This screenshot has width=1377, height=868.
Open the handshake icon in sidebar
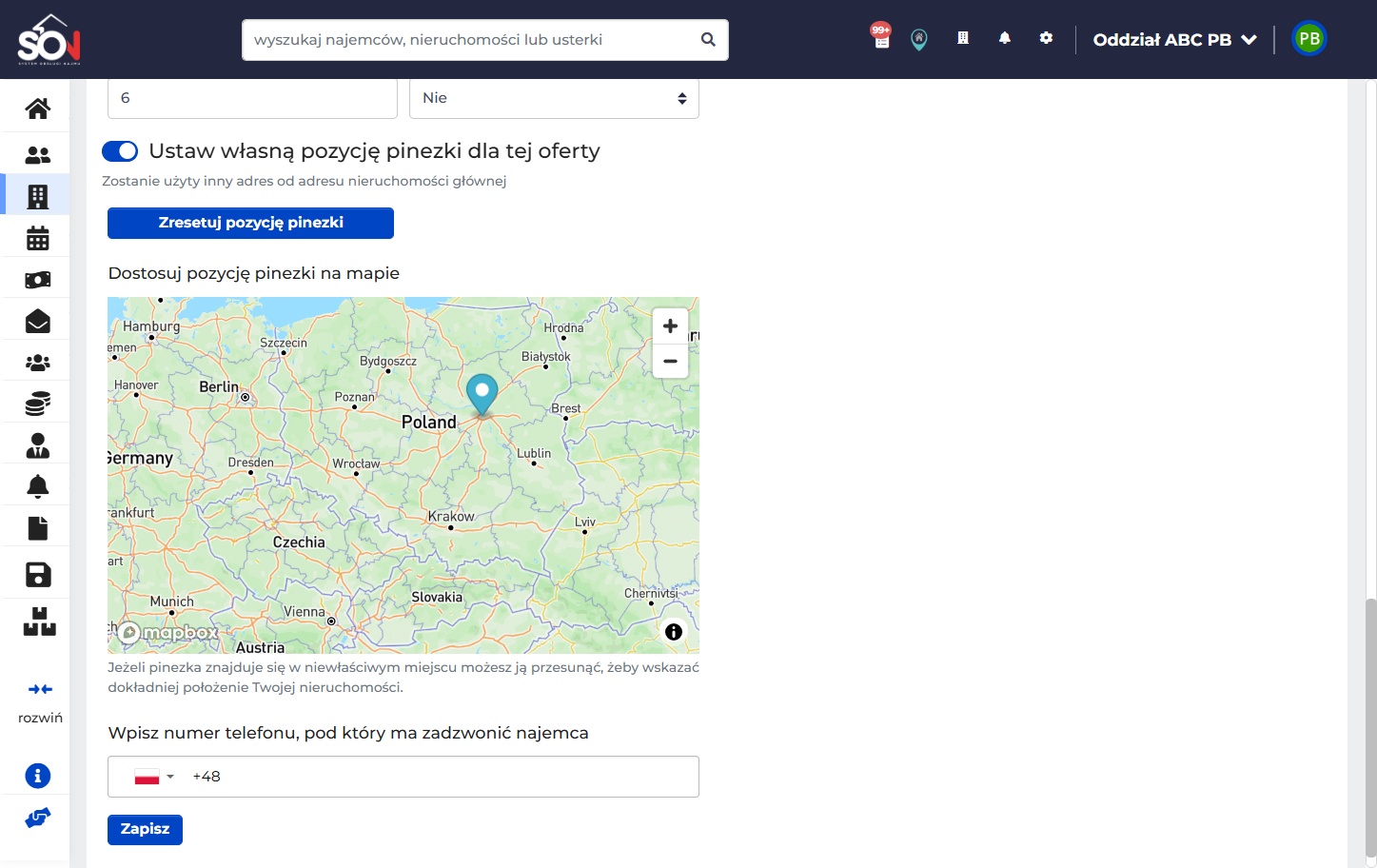(37, 818)
